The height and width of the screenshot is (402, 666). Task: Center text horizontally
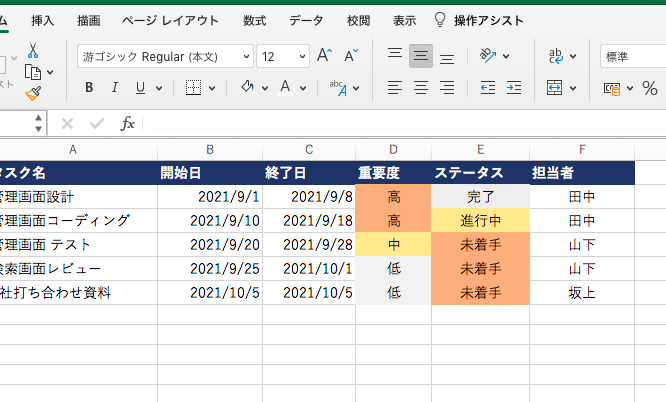421,88
